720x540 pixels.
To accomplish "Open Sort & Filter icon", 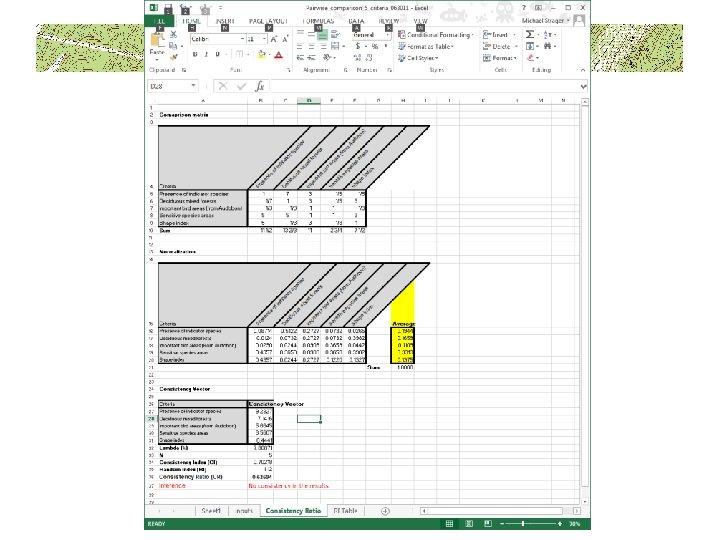I will coord(547,34).
